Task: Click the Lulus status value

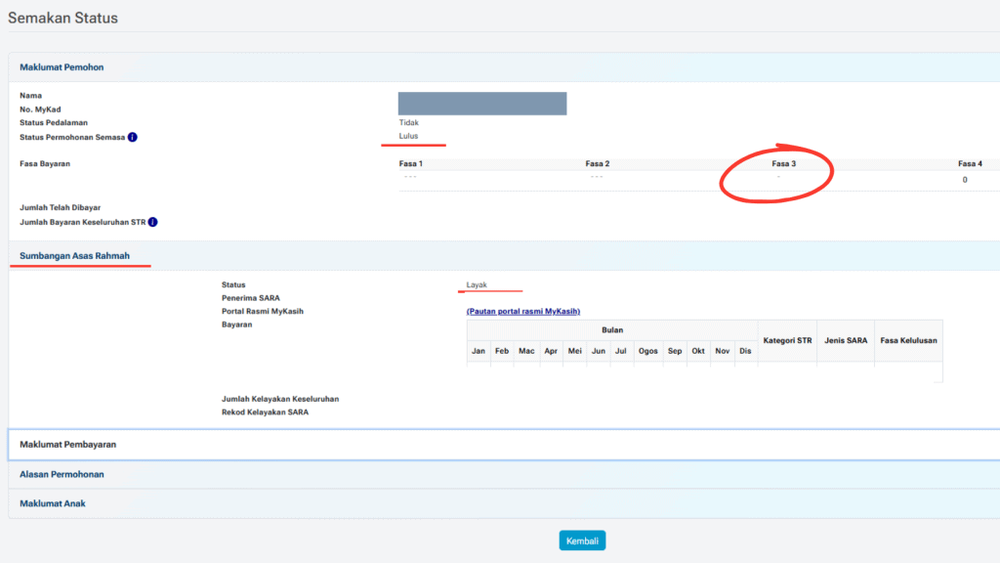Action: 409,136
